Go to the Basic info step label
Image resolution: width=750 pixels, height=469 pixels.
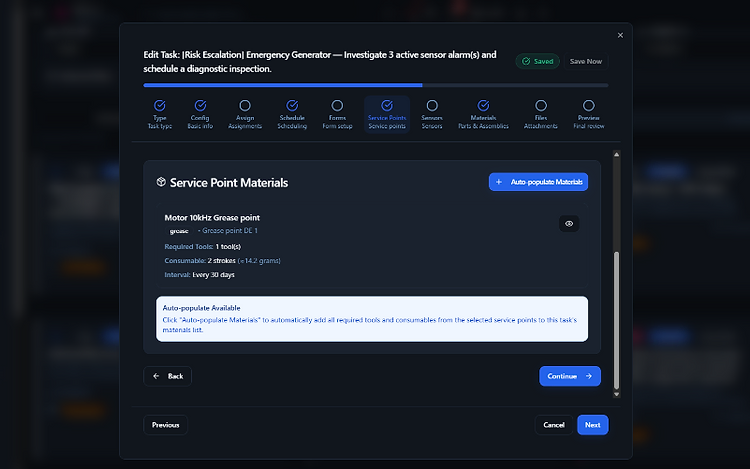[x=200, y=126]
